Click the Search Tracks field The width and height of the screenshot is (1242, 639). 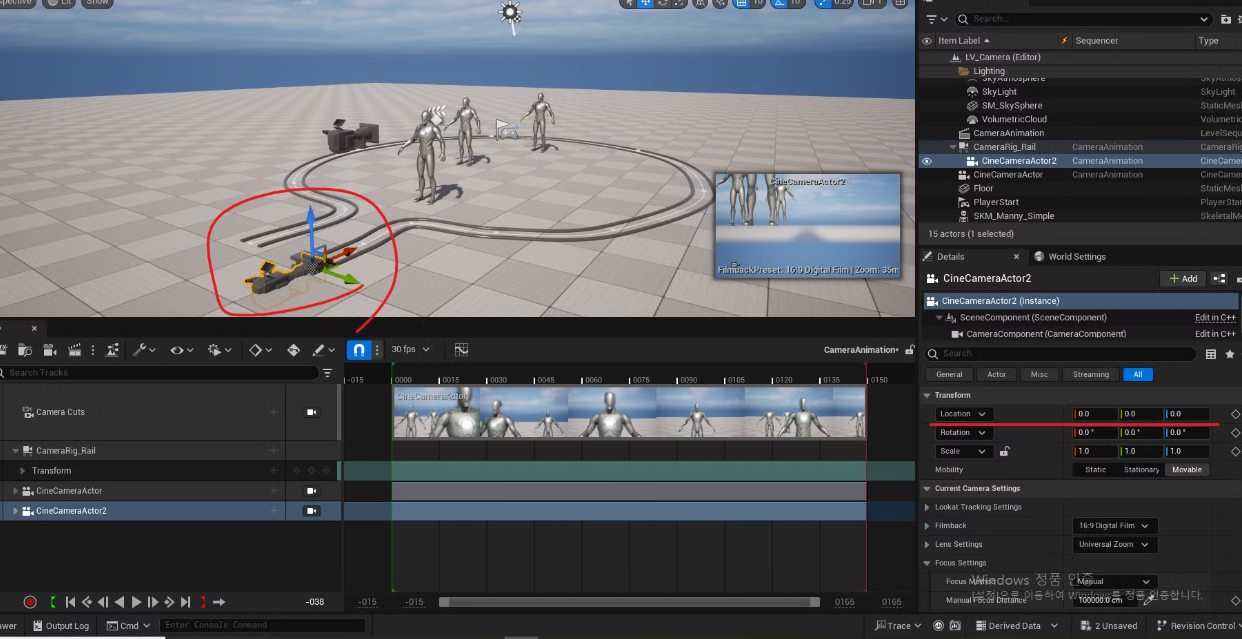click(160, 373)
